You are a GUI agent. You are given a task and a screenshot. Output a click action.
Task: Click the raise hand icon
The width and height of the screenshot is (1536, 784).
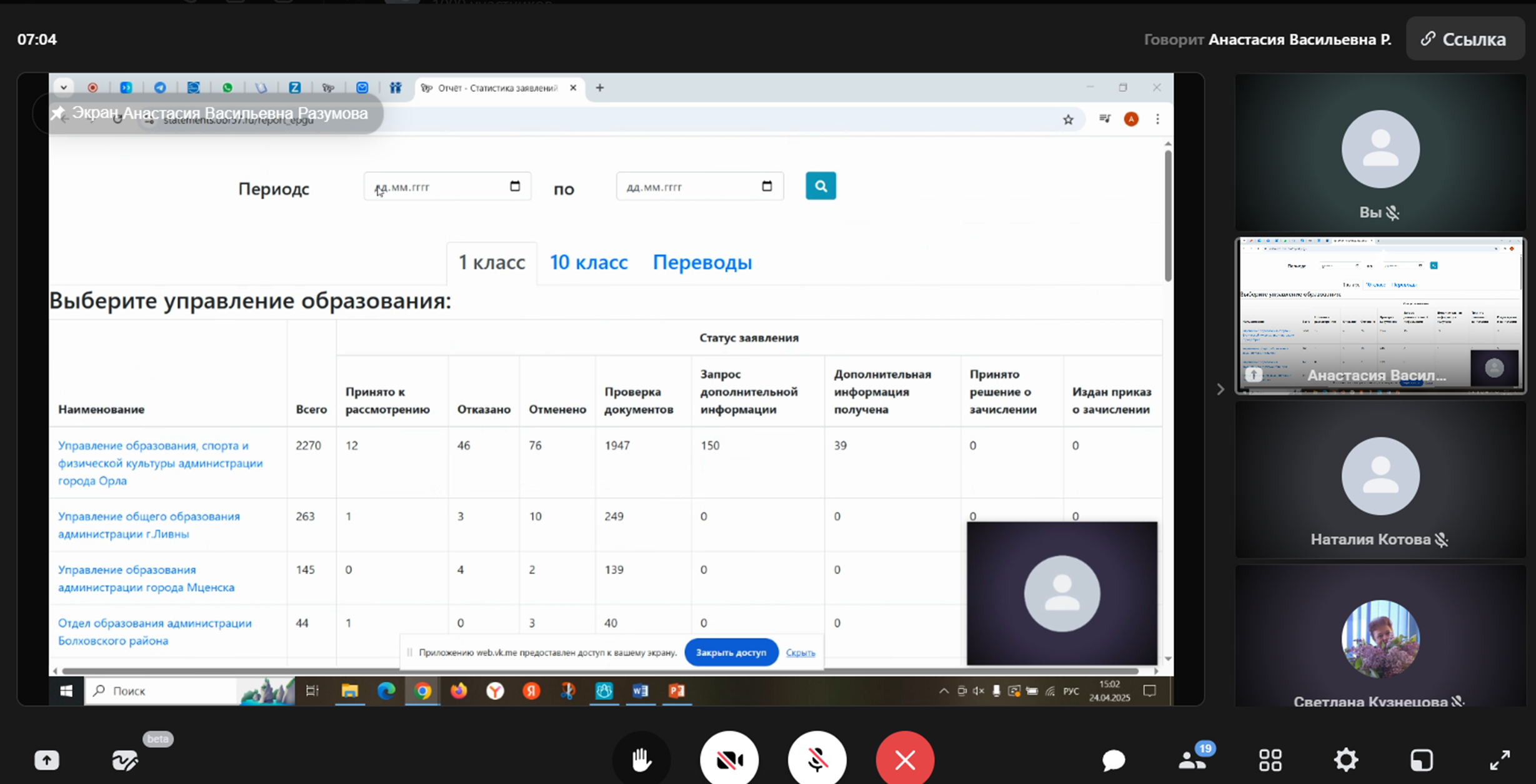(x=641, y=760)
